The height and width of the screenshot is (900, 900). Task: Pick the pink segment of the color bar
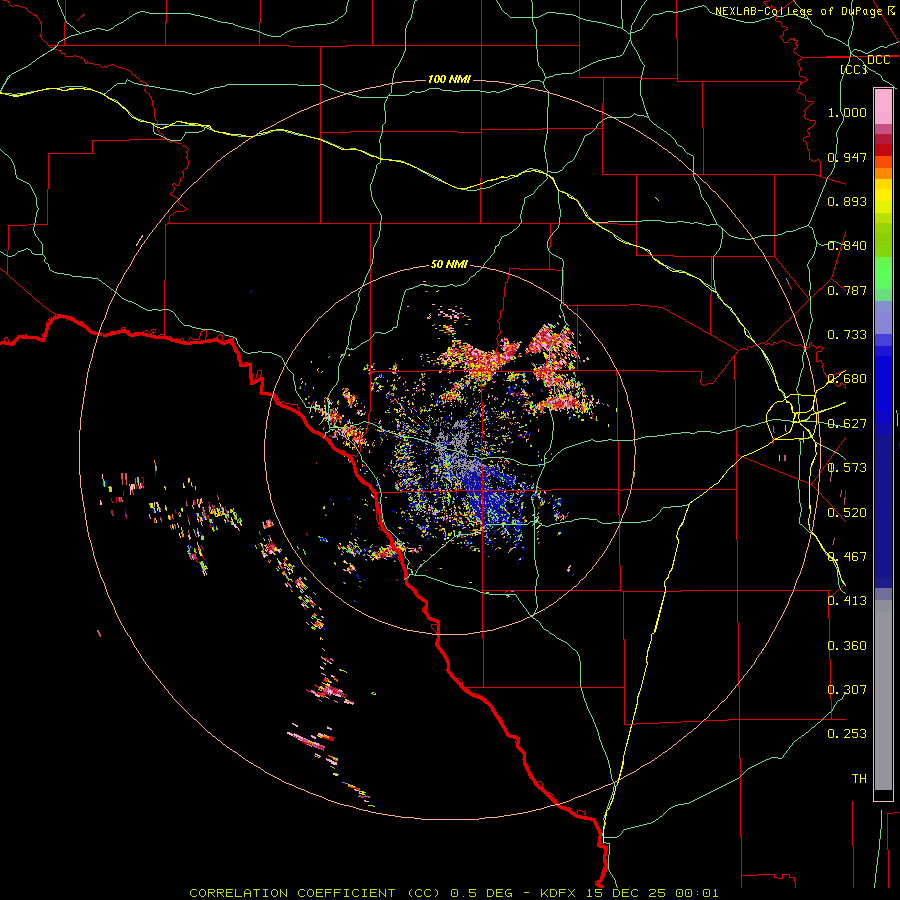pyautogui.click(x=883, y=107)
